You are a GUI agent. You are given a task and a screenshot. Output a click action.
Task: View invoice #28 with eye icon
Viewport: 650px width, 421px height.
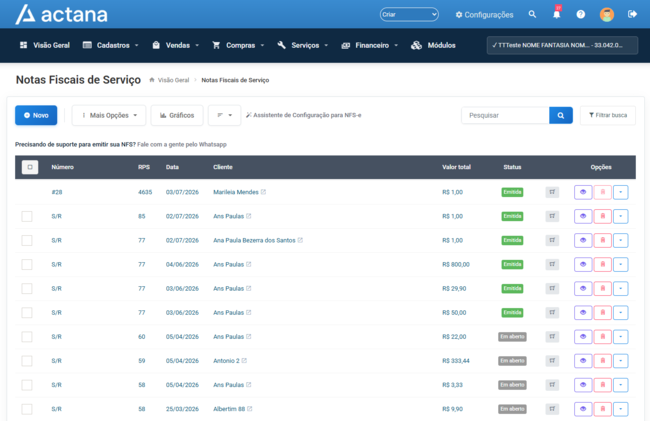tap(583, 192)
